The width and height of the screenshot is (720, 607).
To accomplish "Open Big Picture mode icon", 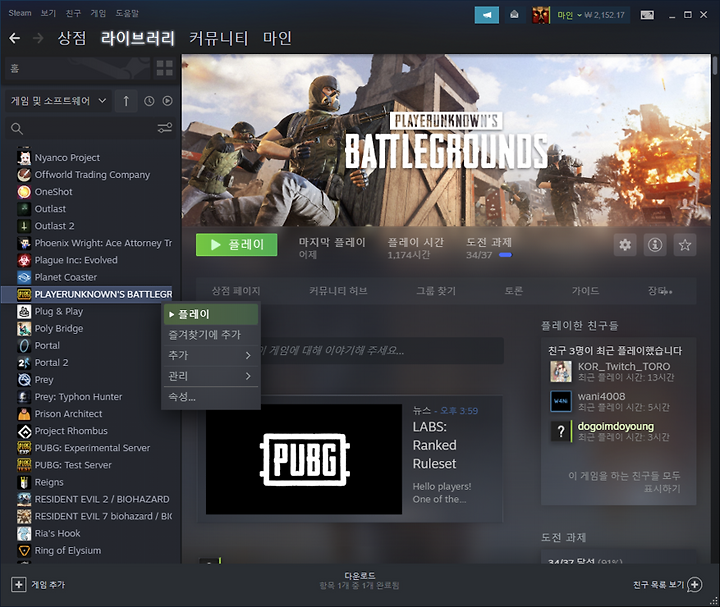I will point(647,15).
